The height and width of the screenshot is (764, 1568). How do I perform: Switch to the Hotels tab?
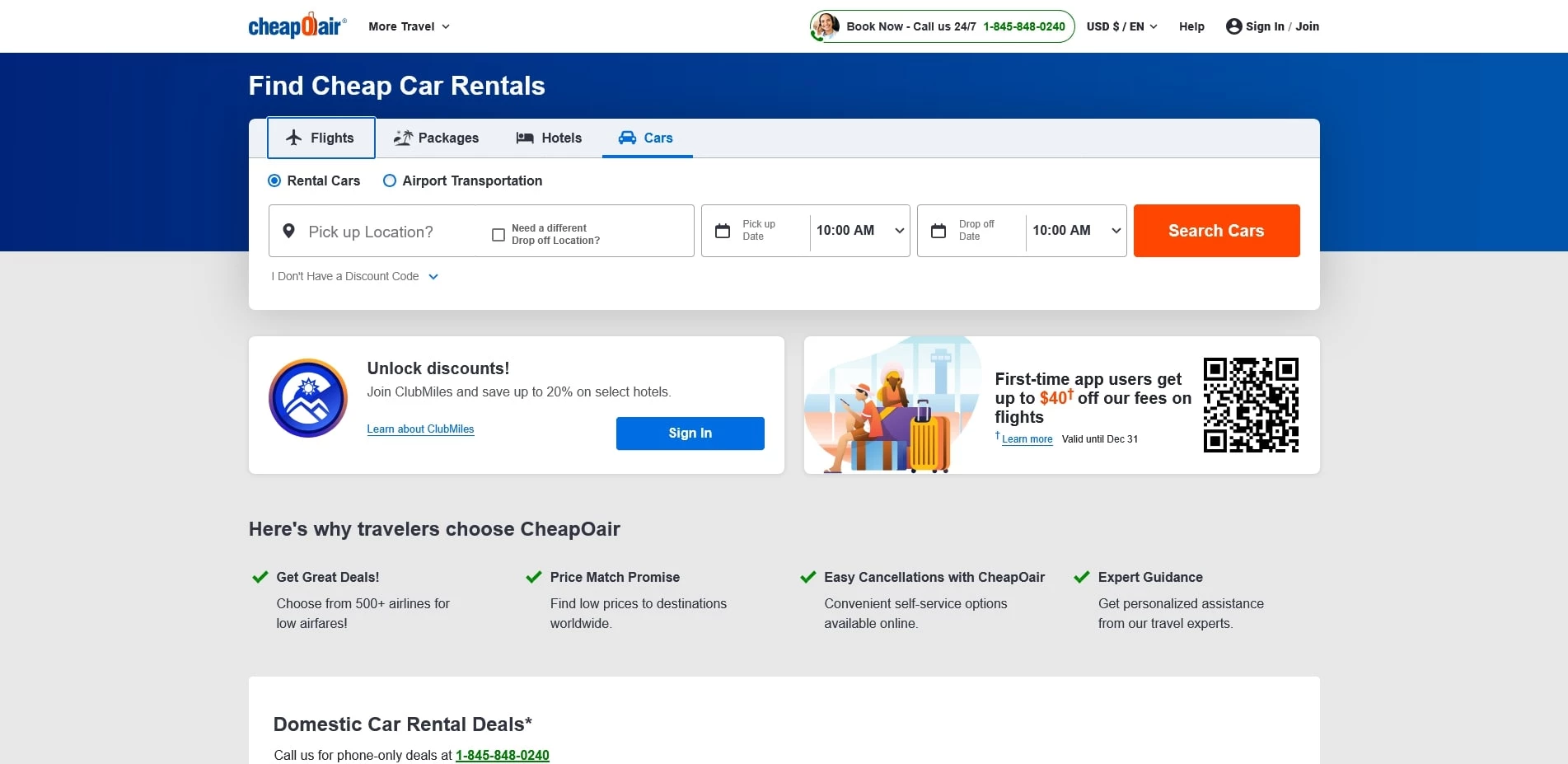click(x=549, y=138)
